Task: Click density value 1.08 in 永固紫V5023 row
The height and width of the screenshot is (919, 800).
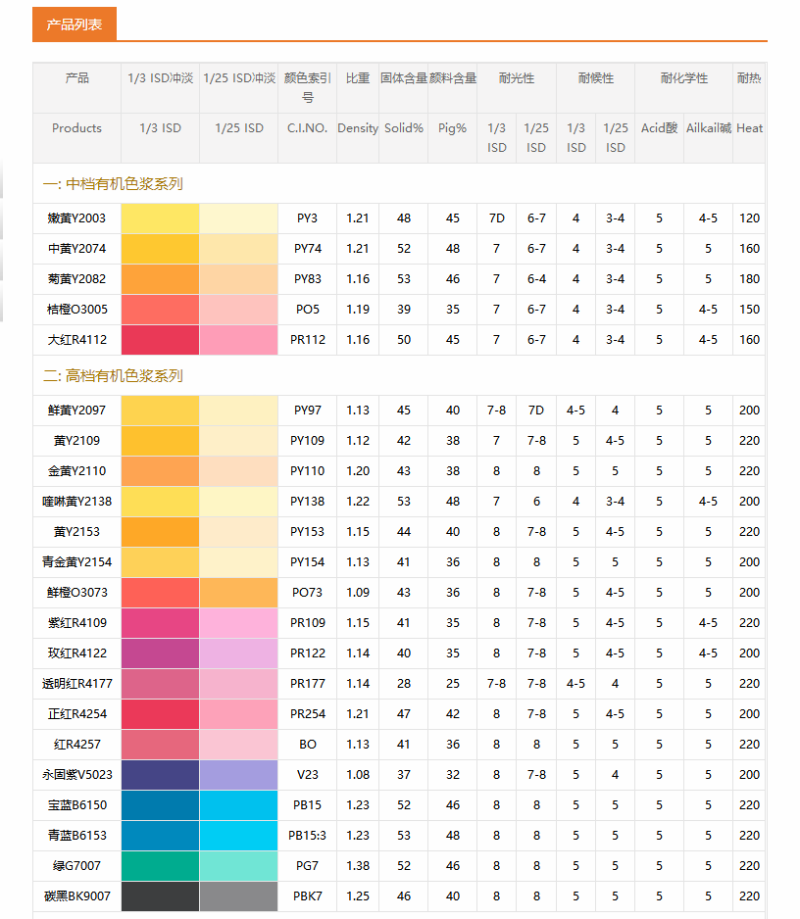Action: pyautogui.click(x=358, y=775)
